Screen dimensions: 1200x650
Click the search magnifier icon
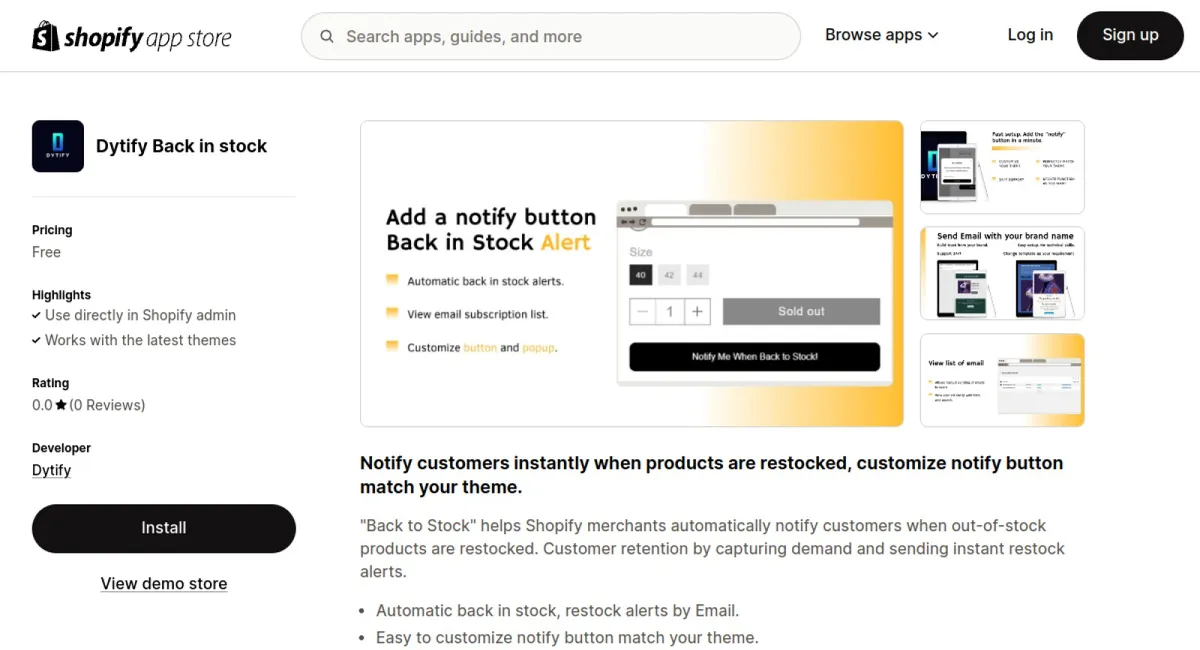pos(327,37)
